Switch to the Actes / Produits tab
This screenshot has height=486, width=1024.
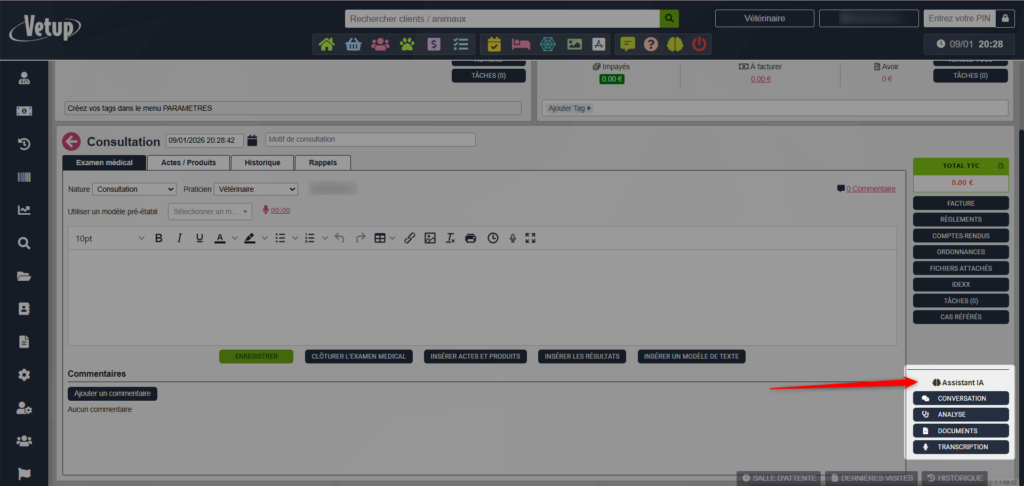(188, 162)
